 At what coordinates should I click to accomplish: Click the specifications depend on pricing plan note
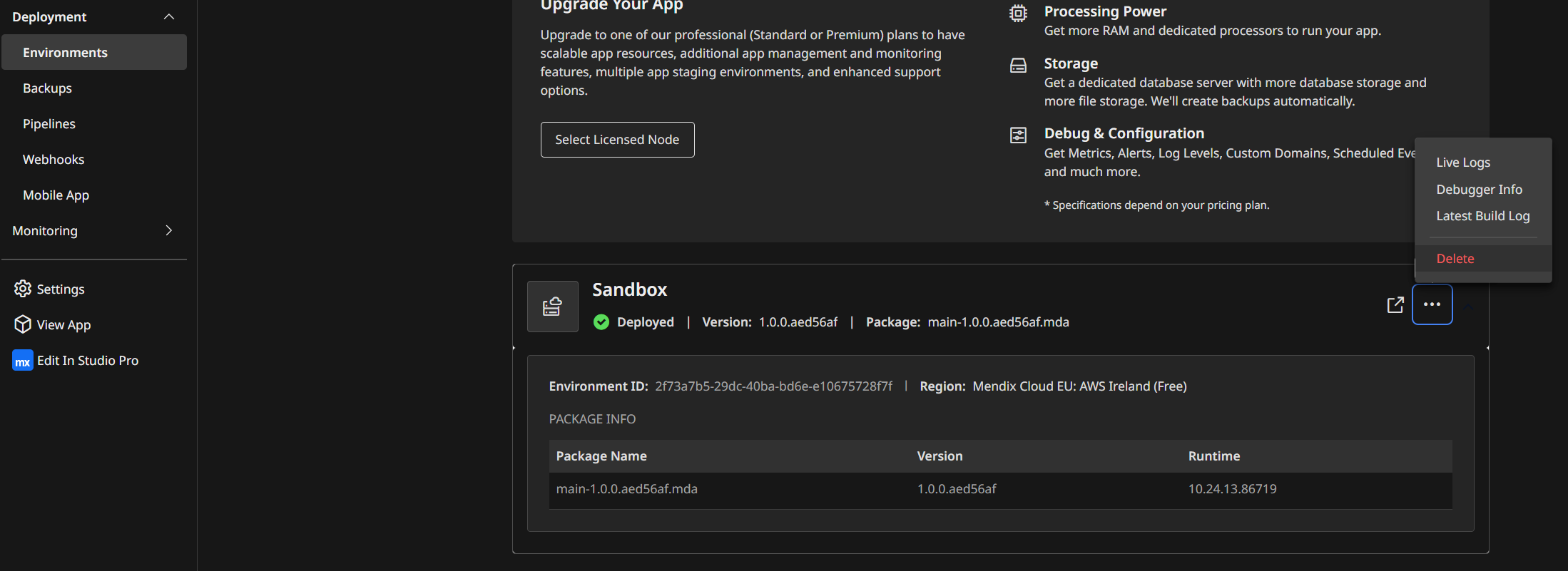point(1157,205)
